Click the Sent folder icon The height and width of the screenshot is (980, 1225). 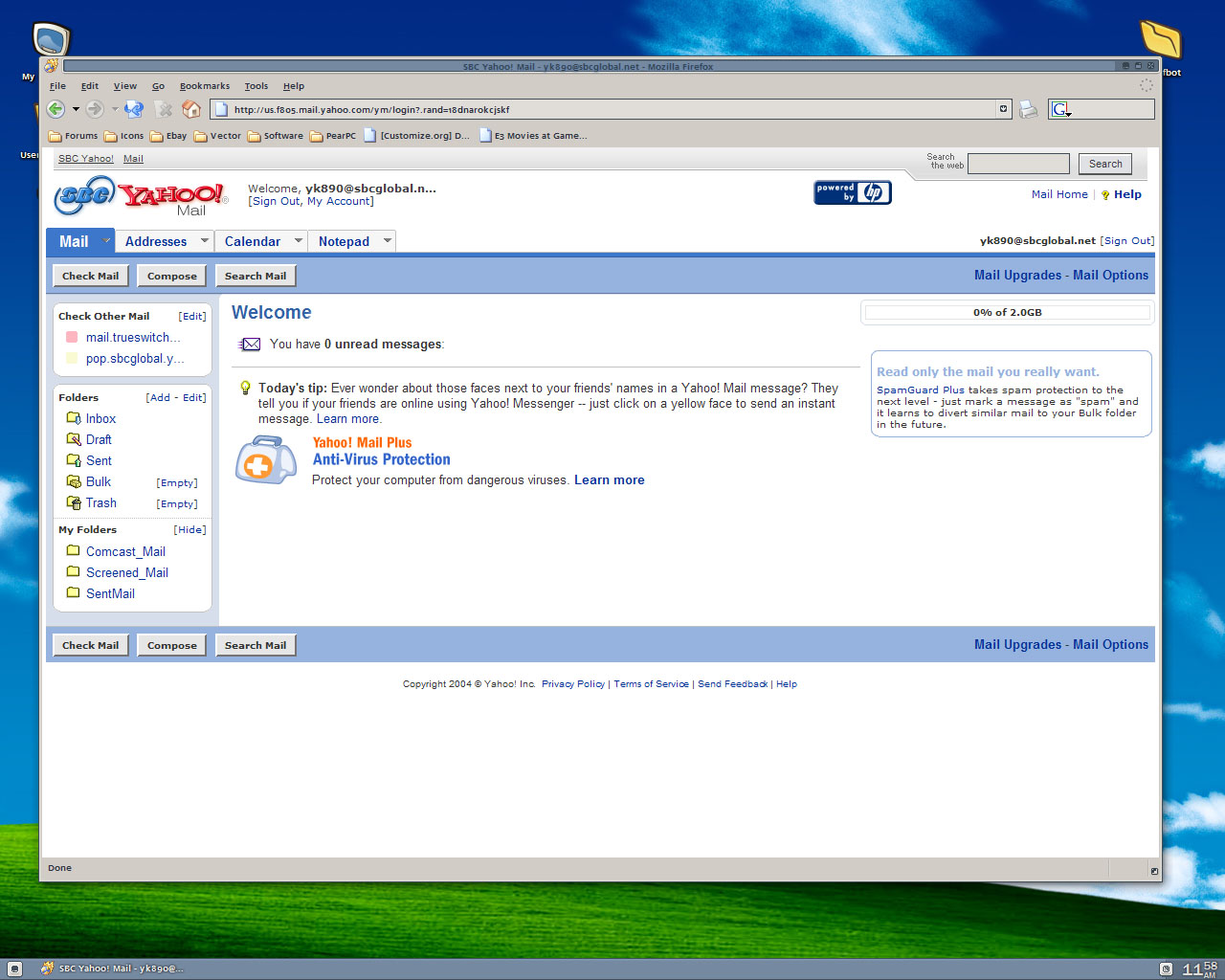(74, 460)
